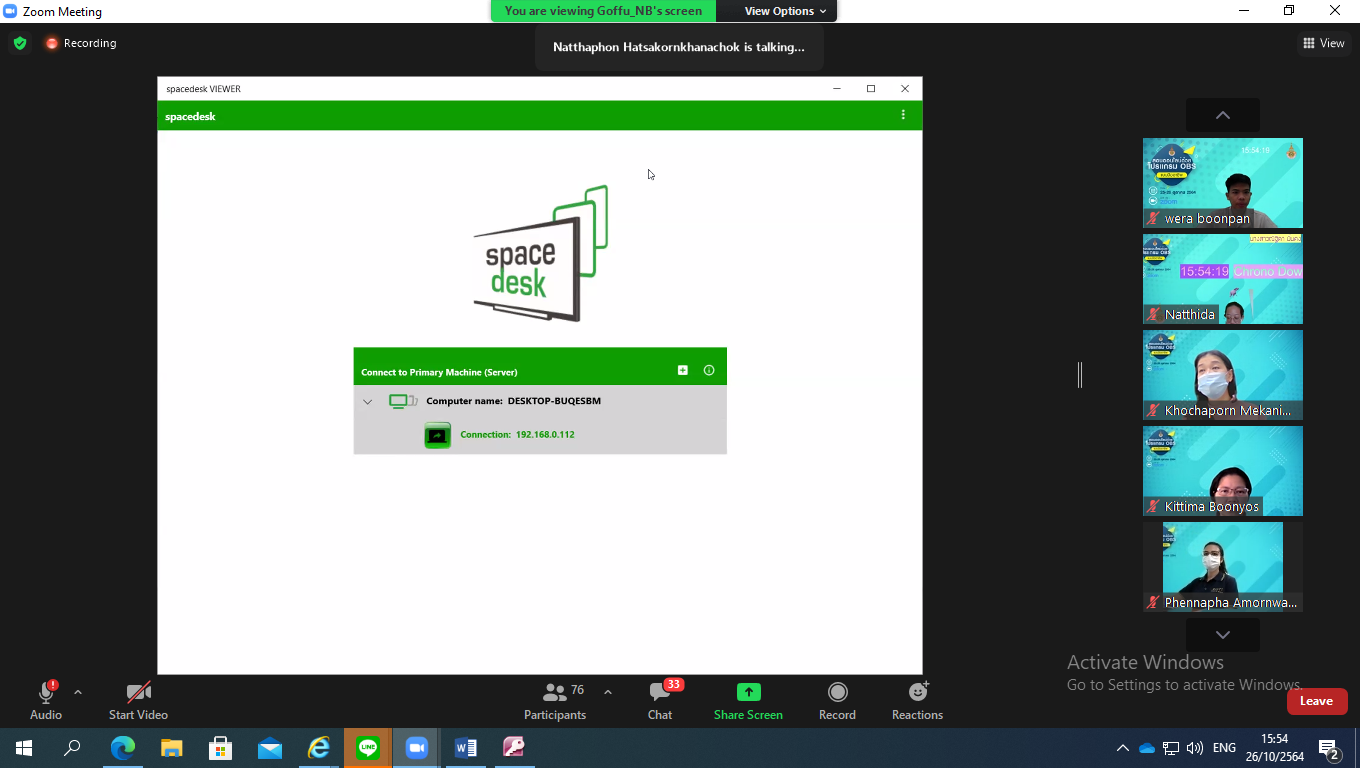Unmute the Audio microphone in Zoom

click(x=46, y=700)
